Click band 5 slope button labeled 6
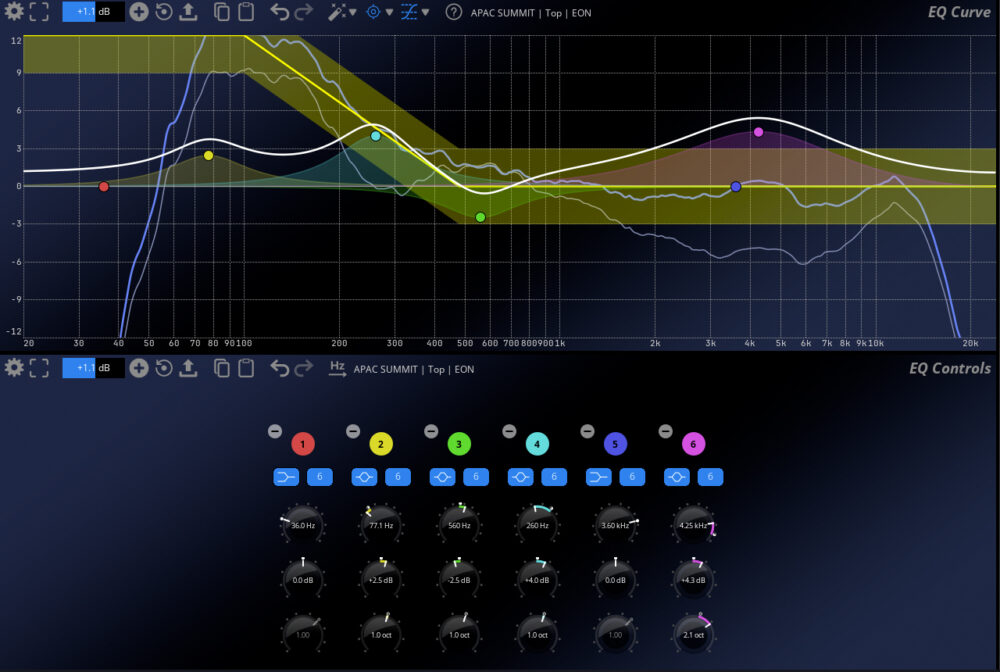The height and width of the screenshot is (672, 1000). [x=632, y=477]
